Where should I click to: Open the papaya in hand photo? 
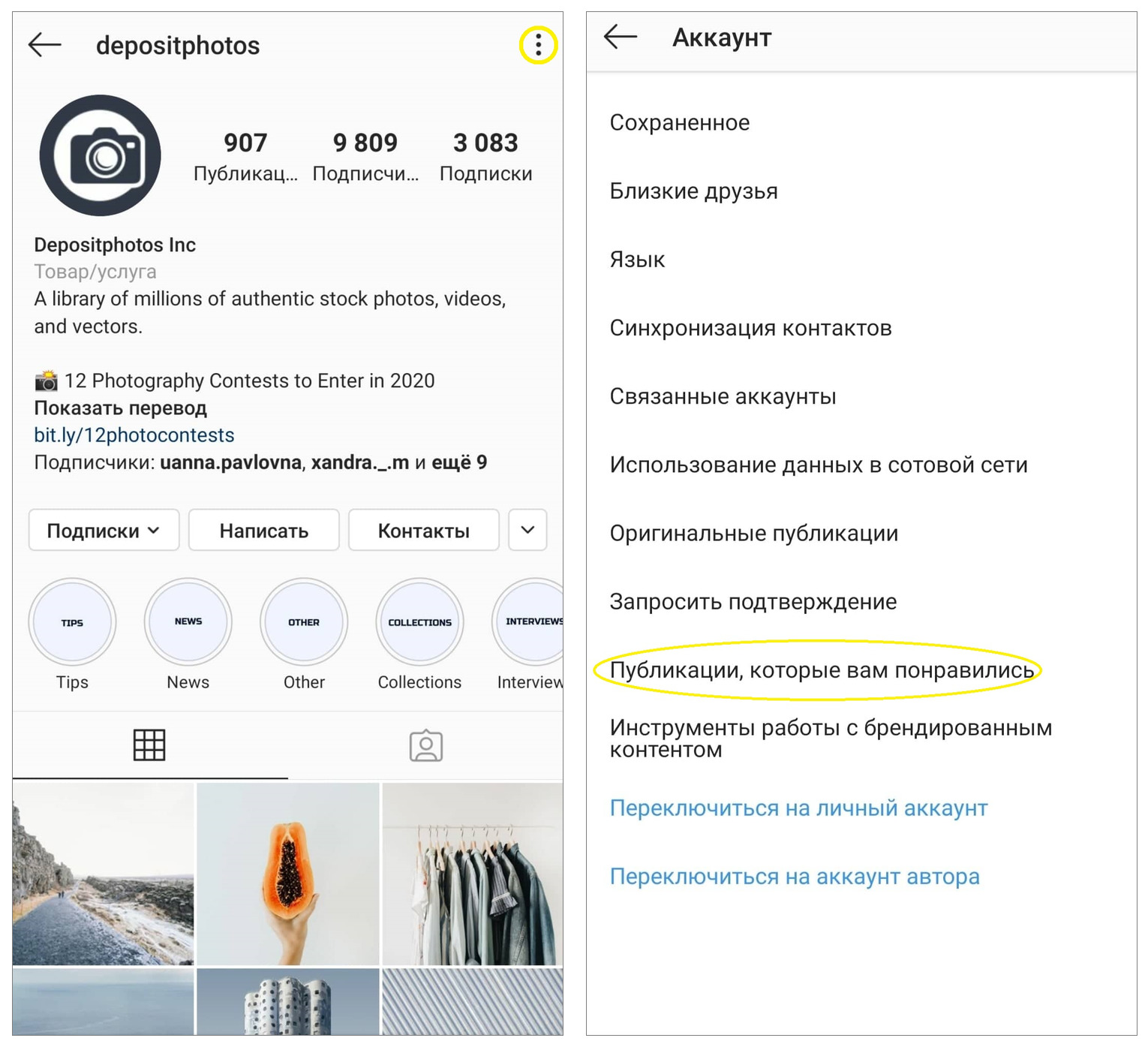click(287, 874)
